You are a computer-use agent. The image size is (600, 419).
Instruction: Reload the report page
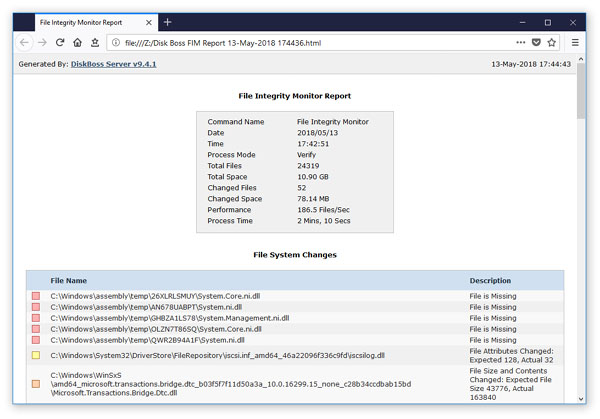pyautogui.click(x=60, y=42)
